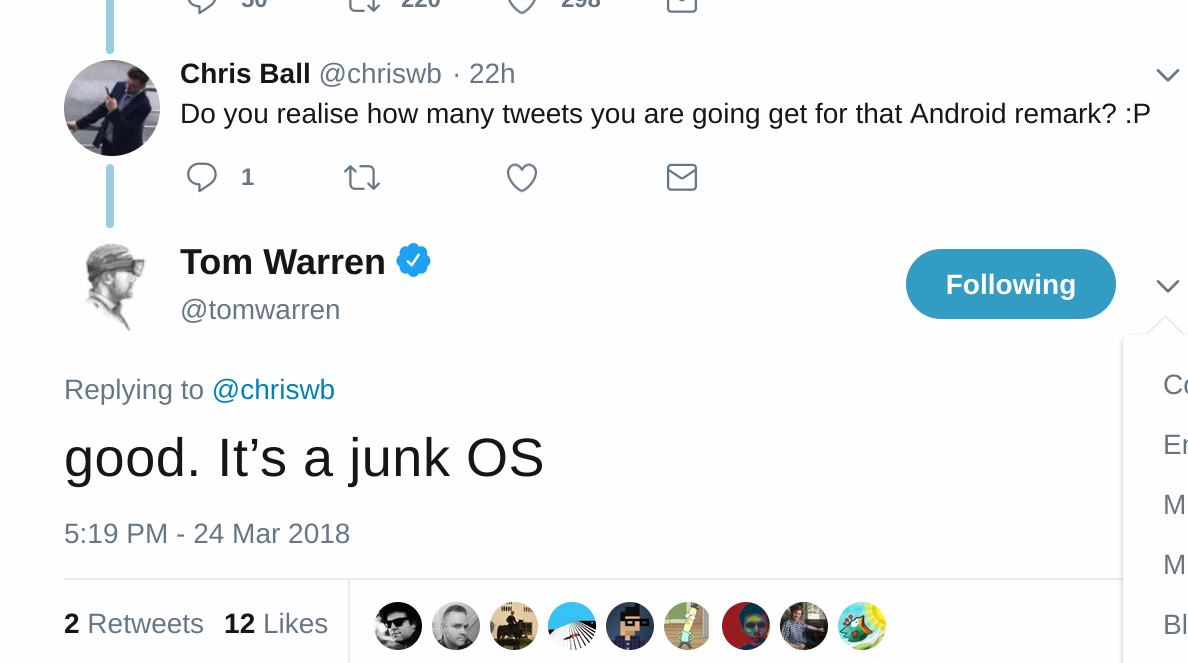Retweet Chris Ball's Android remark tweet
The width and height of the screenshot is (1188, 663).
(x=361, y=177)
